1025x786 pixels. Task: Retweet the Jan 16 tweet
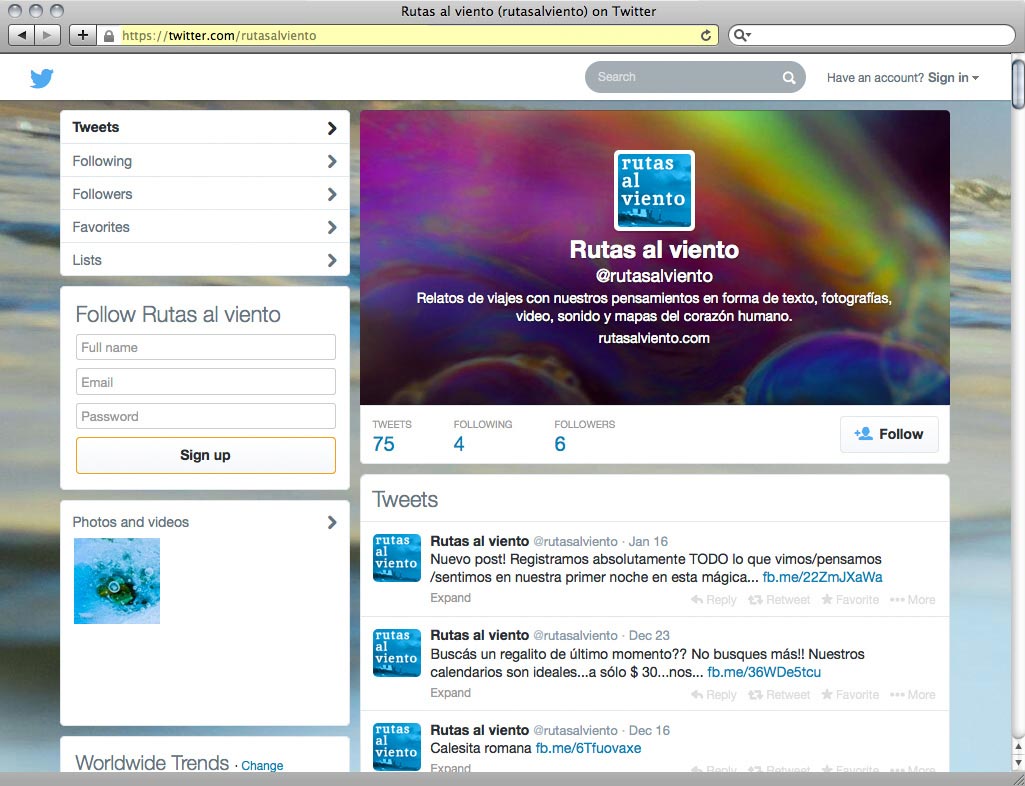[x=779, y=600]
